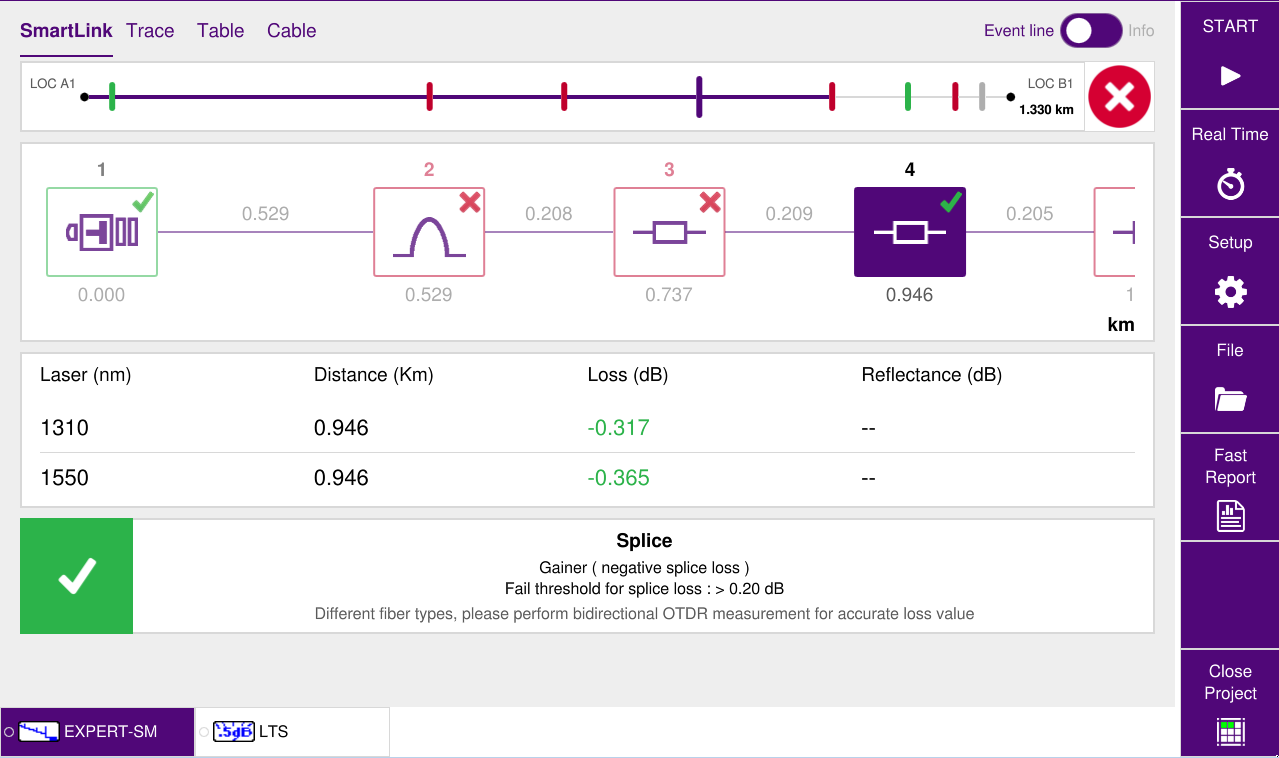Generate a Fast Report via the document icon
This screenshot has height=758, width=1279.
pyautogui.click(x=1228, y=515)
